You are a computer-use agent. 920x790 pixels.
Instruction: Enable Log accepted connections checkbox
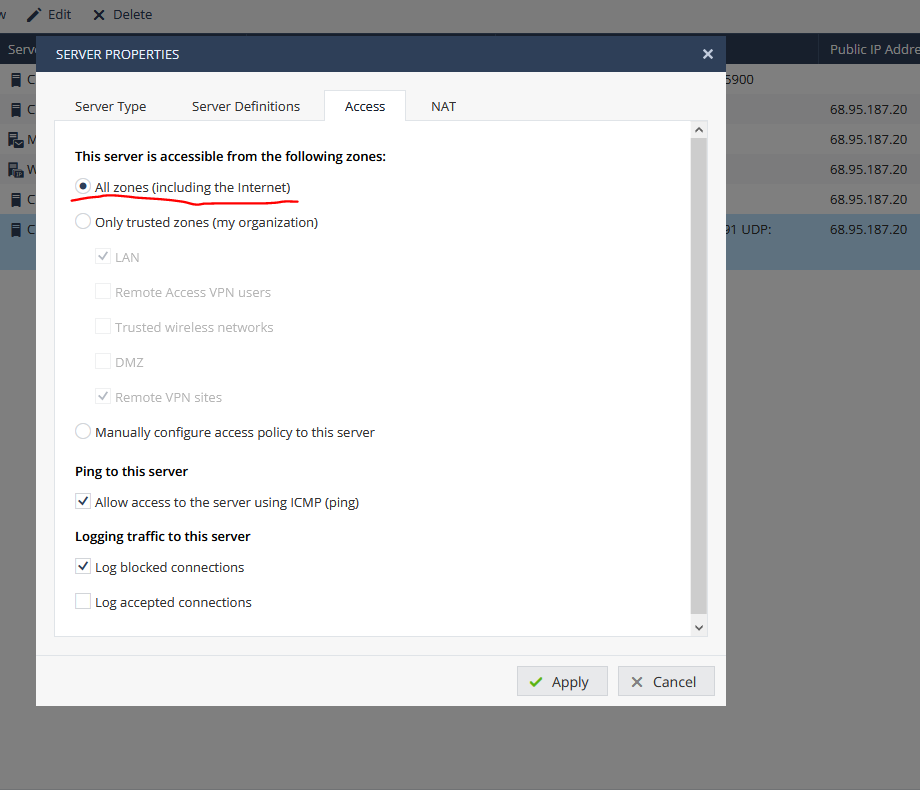[83, 602]
